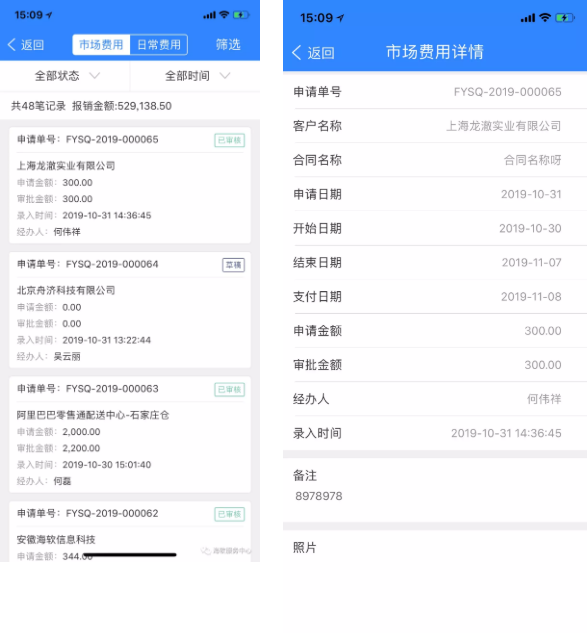Image resolution: width=587 pixels, height=633 pixels.
Task: Tap summary 共48笔记录 报销金额
Action: point(91,106)
